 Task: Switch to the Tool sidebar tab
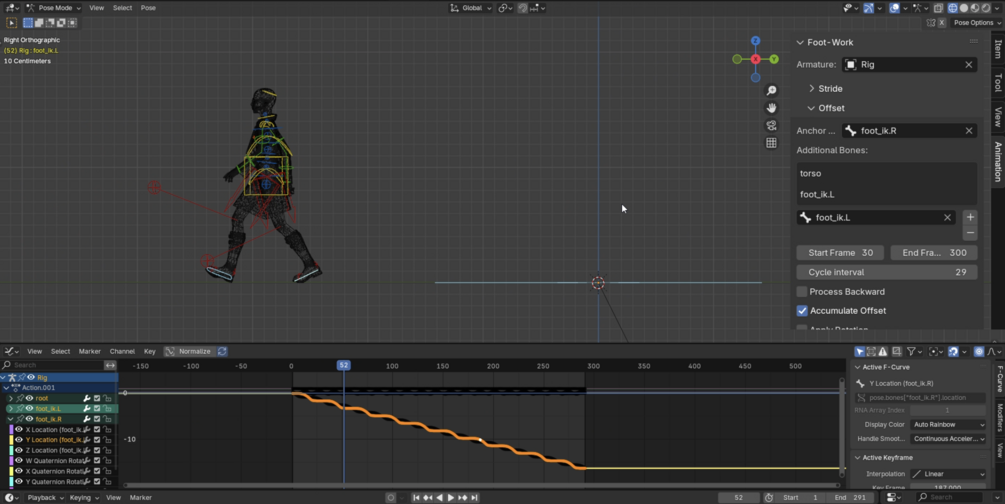pyautogui.click(x=998, y=82)
